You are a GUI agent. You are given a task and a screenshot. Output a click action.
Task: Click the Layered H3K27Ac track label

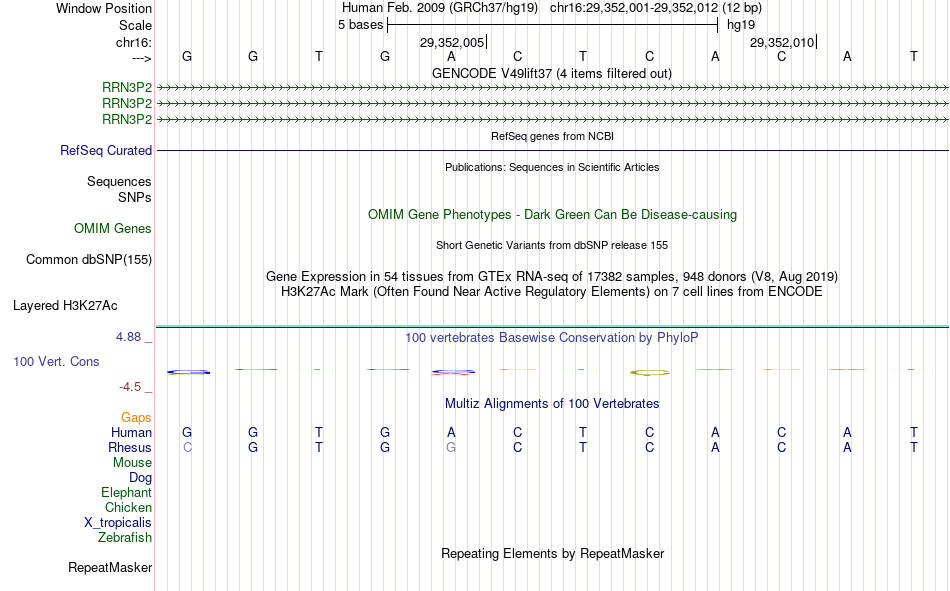pos(65,306)
